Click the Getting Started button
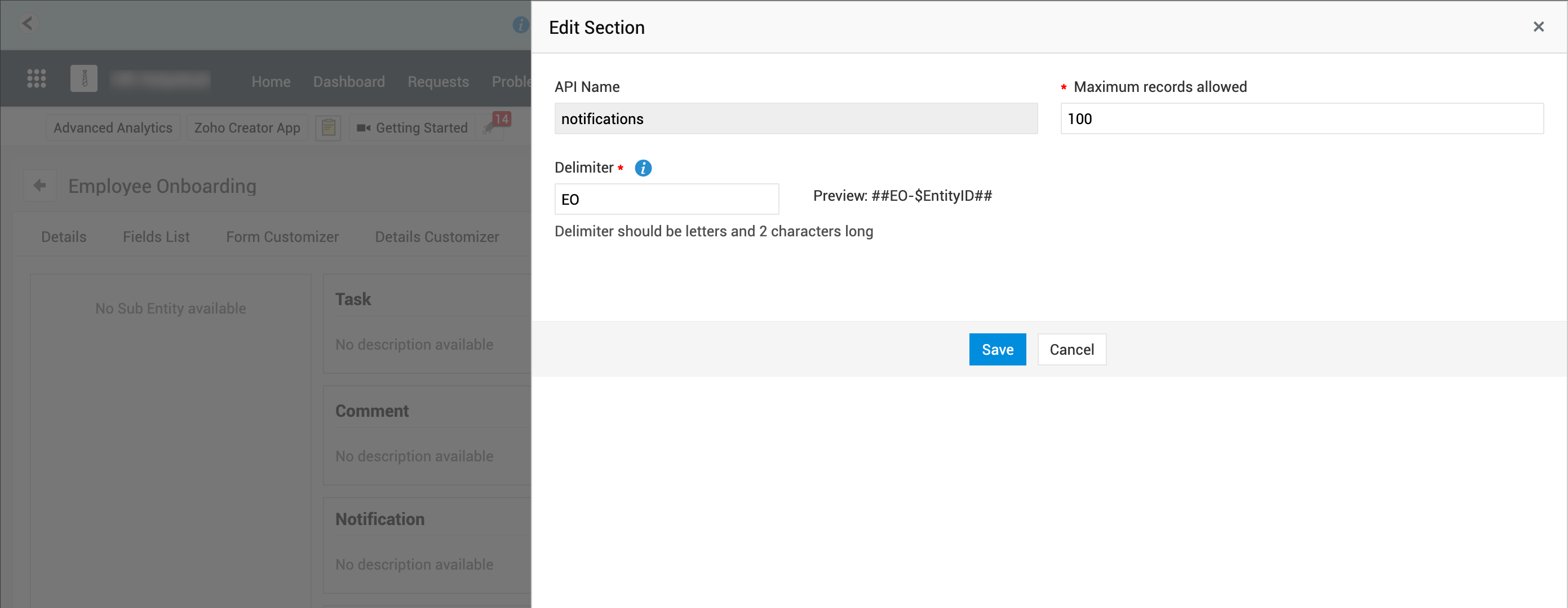Viewport: 1568px width, 608px height. [x=412, y=128]
